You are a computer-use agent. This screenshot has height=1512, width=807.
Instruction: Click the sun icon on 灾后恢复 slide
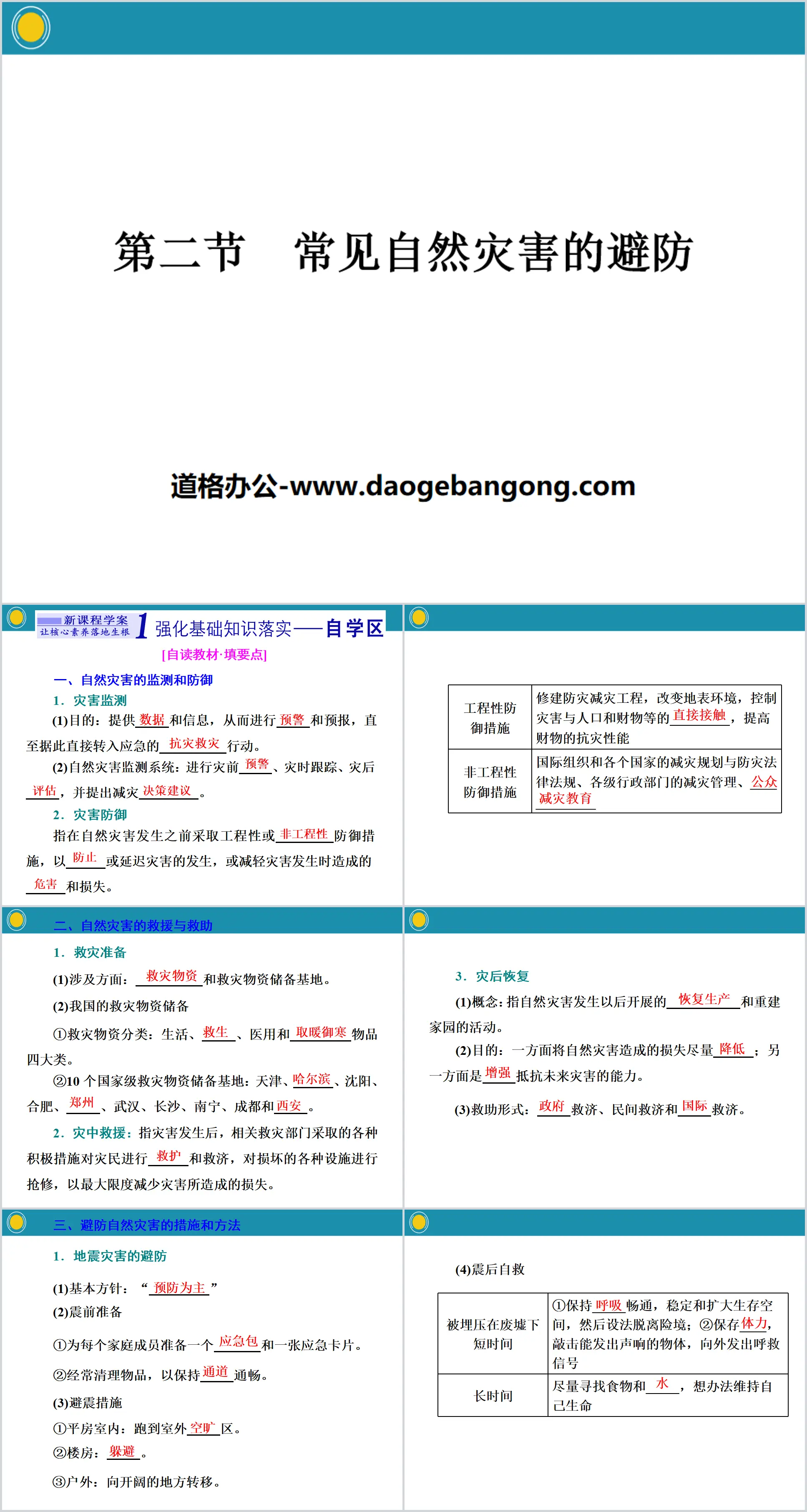click(x=419, y=921)
